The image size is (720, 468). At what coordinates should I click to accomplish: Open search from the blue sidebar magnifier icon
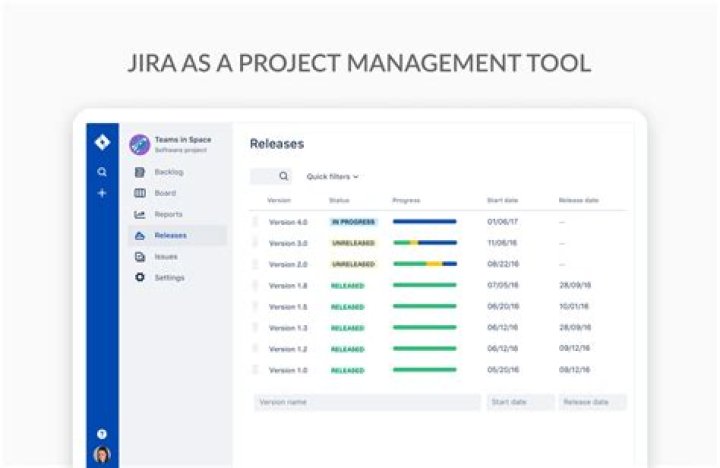click(x=101, y=172)
